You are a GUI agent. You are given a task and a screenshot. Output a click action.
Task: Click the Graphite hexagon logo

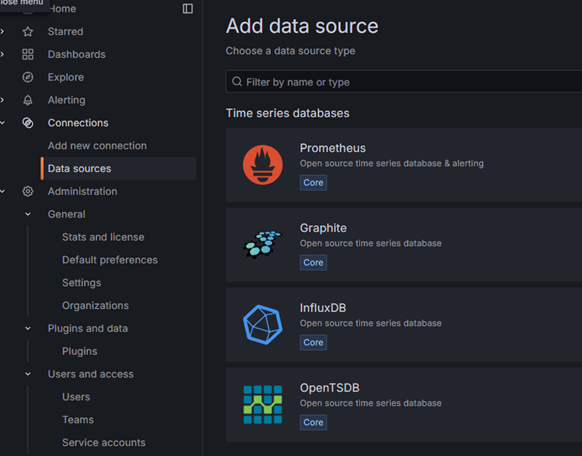pos(263,244)
